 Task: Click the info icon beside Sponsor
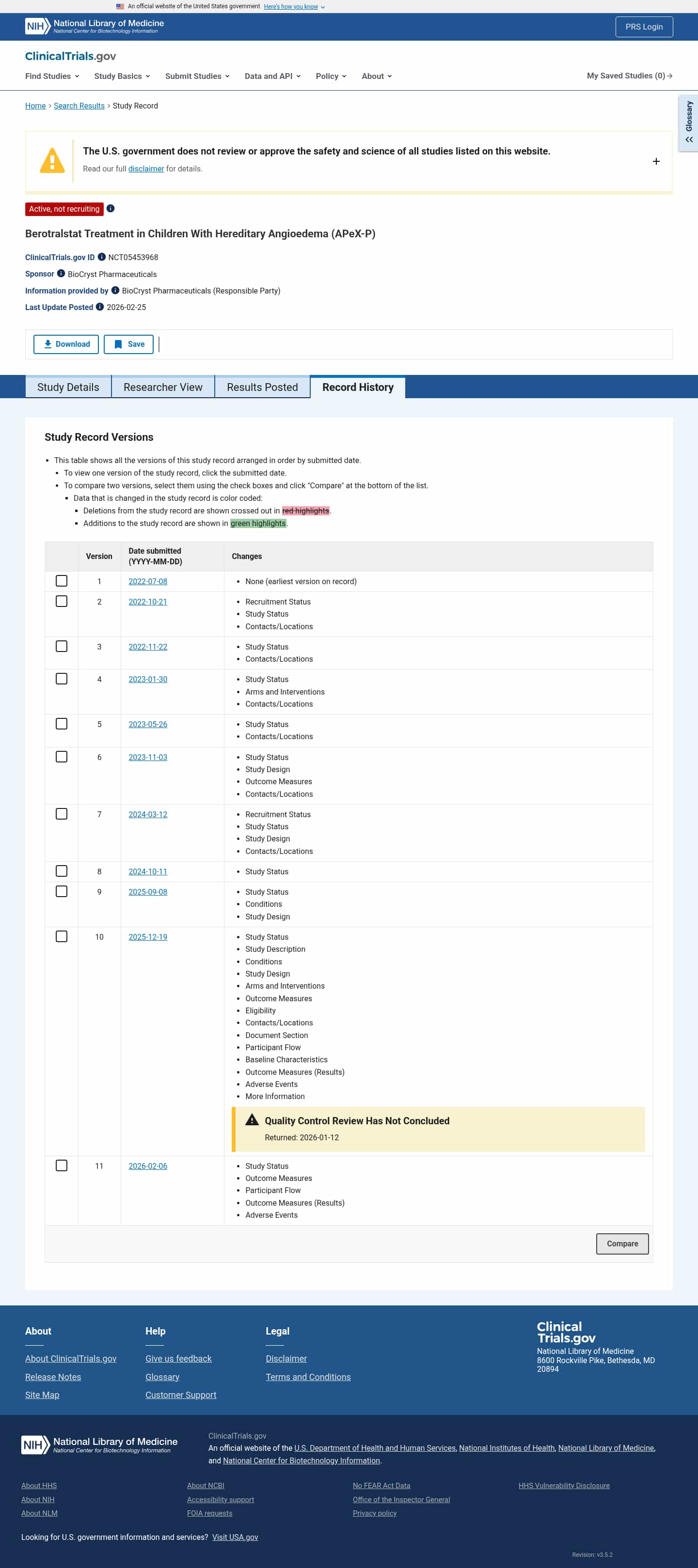[61, 273]
